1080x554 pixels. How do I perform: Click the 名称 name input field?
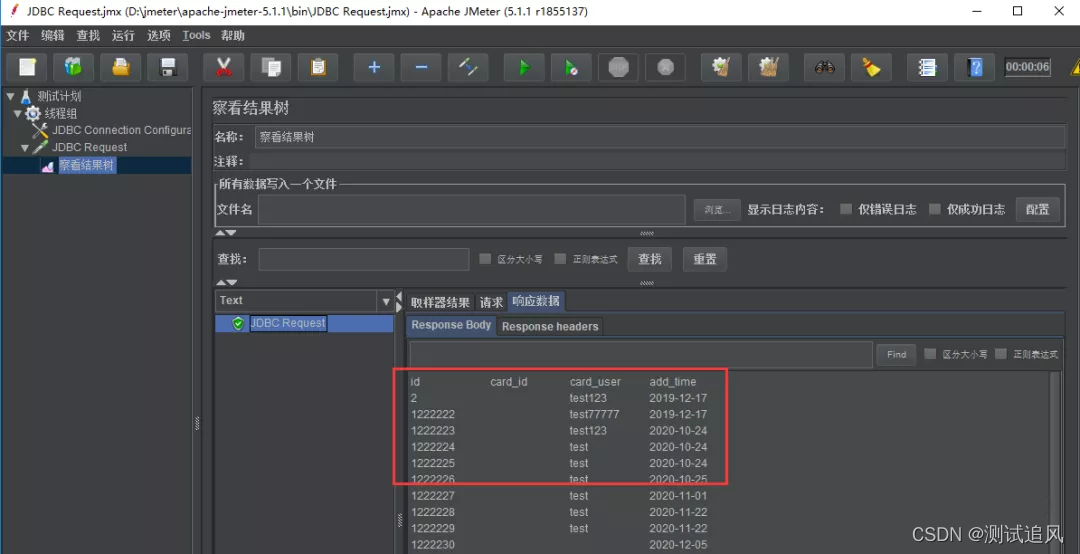(x=660, y=137)
